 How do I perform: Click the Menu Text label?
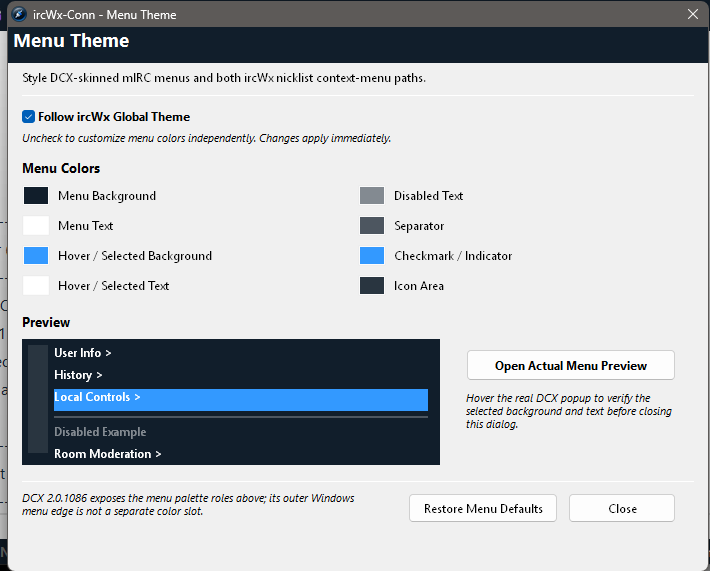point(86,226)
